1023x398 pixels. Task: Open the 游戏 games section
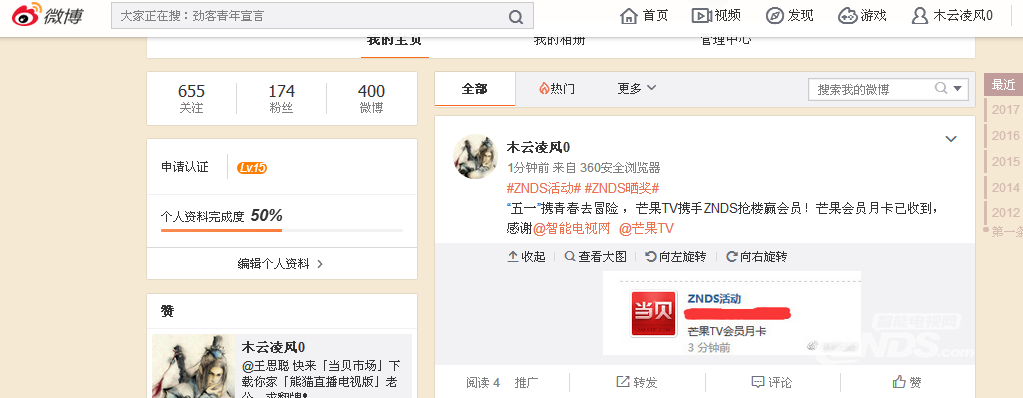[x=863, y=16]
